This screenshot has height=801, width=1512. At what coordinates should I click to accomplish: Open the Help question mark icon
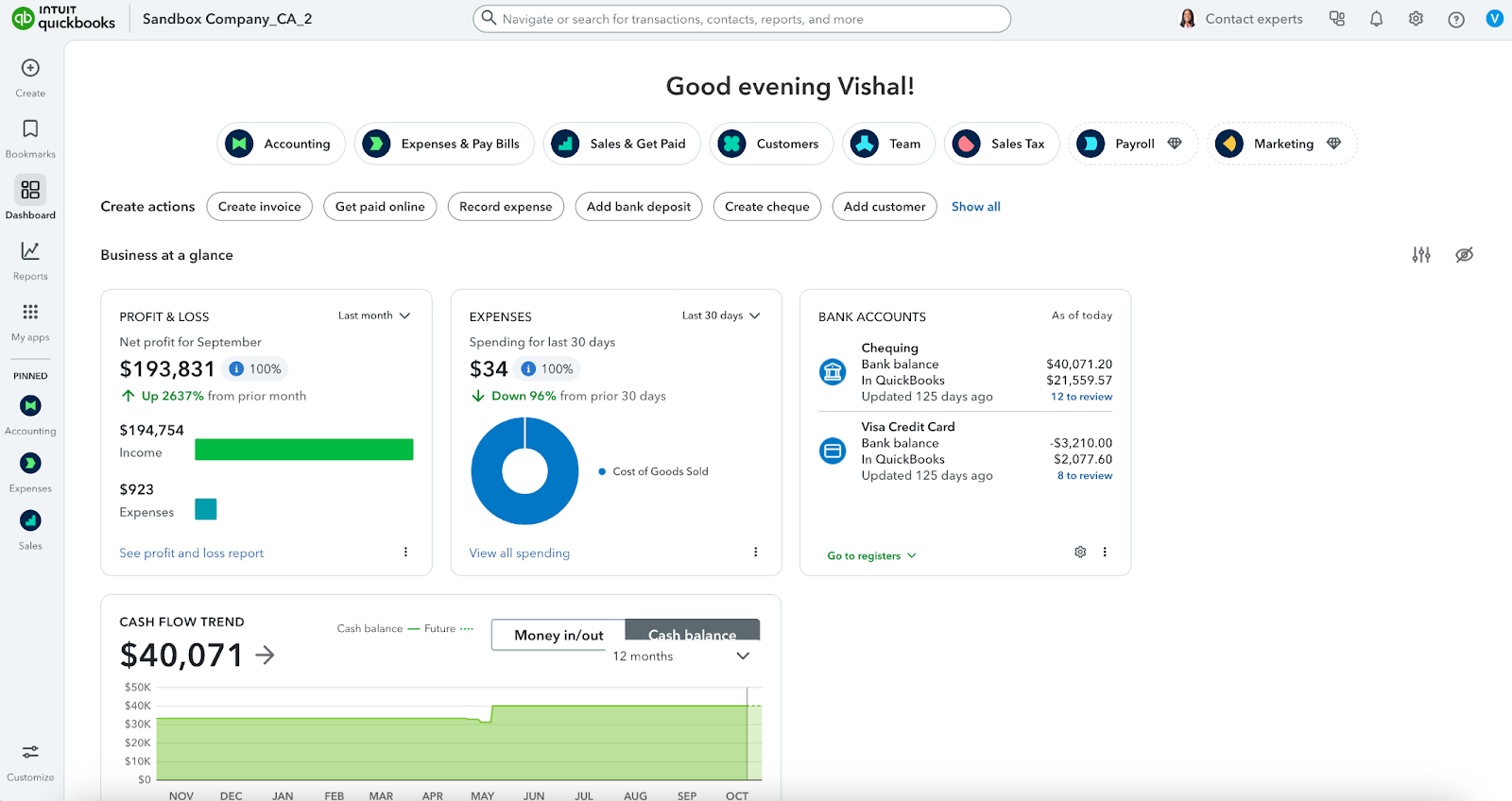[x=1456, y=19]
